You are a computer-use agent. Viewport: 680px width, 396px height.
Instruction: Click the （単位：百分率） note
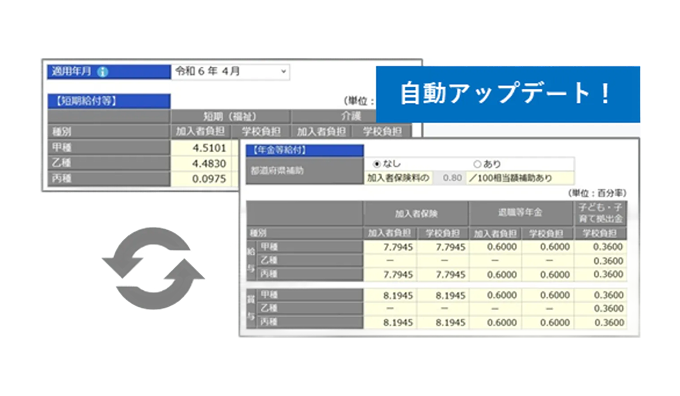pyautogui.click(x=597, y=193)
